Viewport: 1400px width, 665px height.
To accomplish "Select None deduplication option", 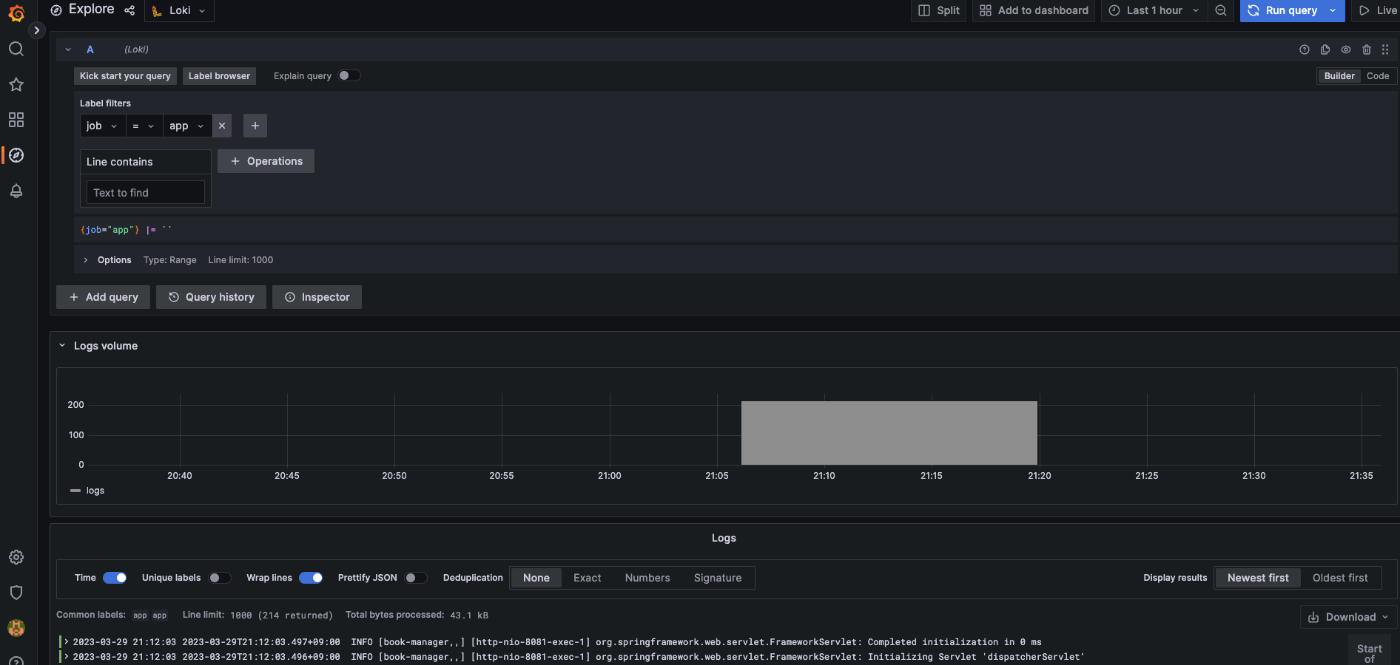I will [x=536, y=578].
